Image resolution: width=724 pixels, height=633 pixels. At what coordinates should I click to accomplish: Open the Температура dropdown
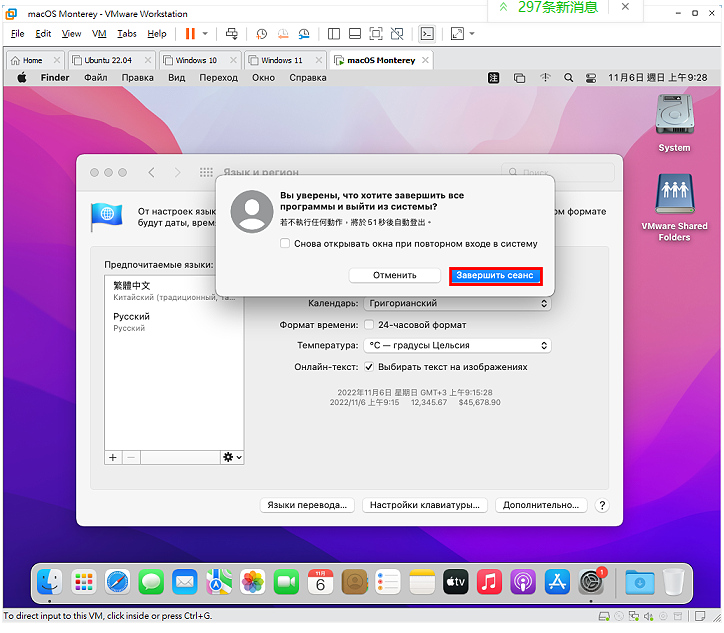click(457, 345)
